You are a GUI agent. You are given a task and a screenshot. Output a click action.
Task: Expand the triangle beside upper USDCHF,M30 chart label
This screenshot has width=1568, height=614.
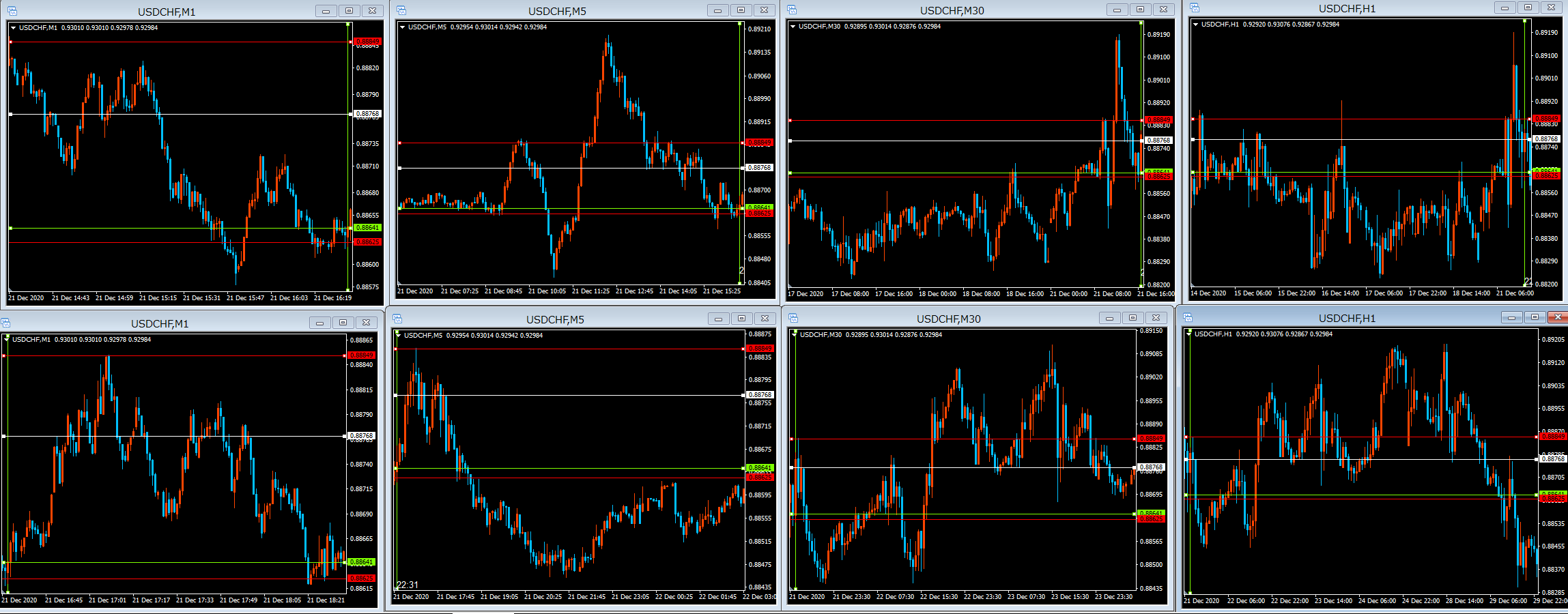coord(793,27)
